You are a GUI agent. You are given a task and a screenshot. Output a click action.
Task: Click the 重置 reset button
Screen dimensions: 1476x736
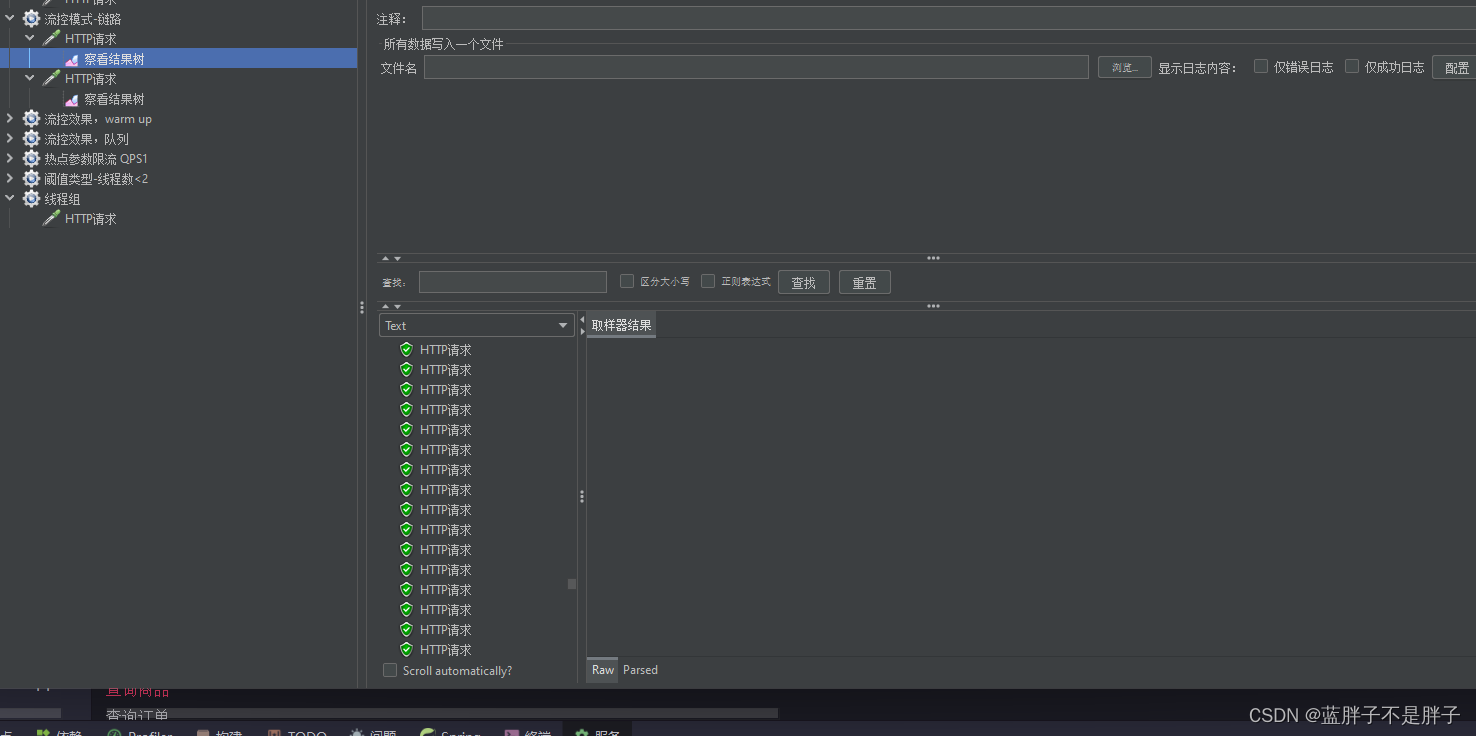click(865, 282)
